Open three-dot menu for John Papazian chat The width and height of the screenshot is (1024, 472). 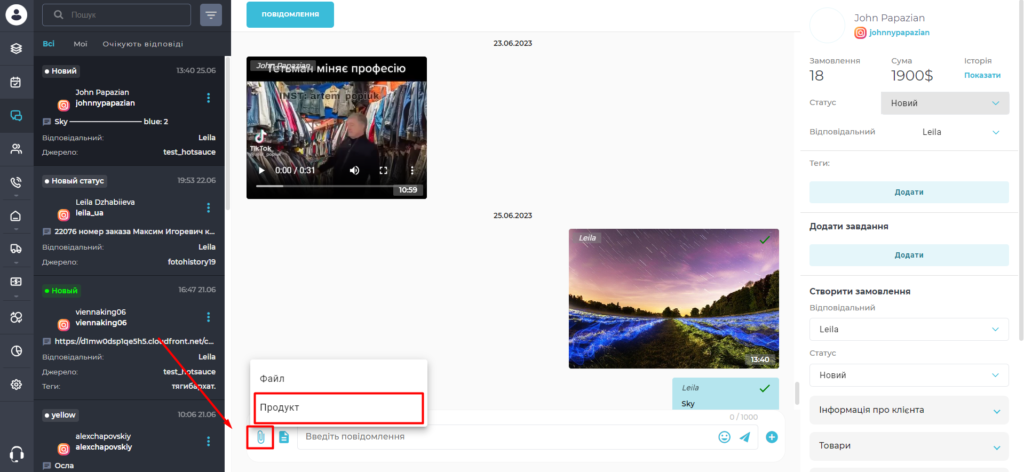click(208, 98)
